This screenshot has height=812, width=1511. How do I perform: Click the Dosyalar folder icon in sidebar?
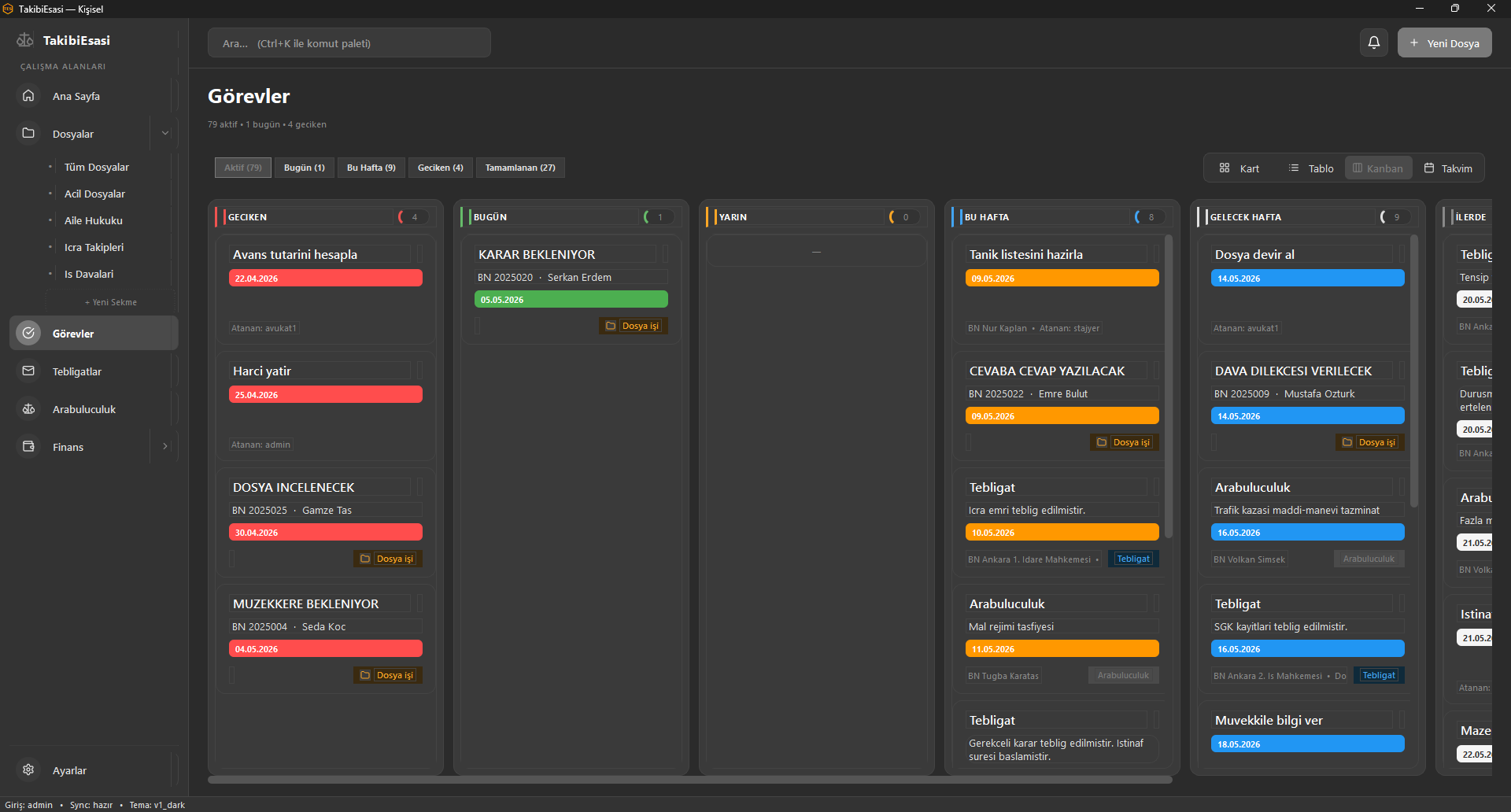coord(28,133)
